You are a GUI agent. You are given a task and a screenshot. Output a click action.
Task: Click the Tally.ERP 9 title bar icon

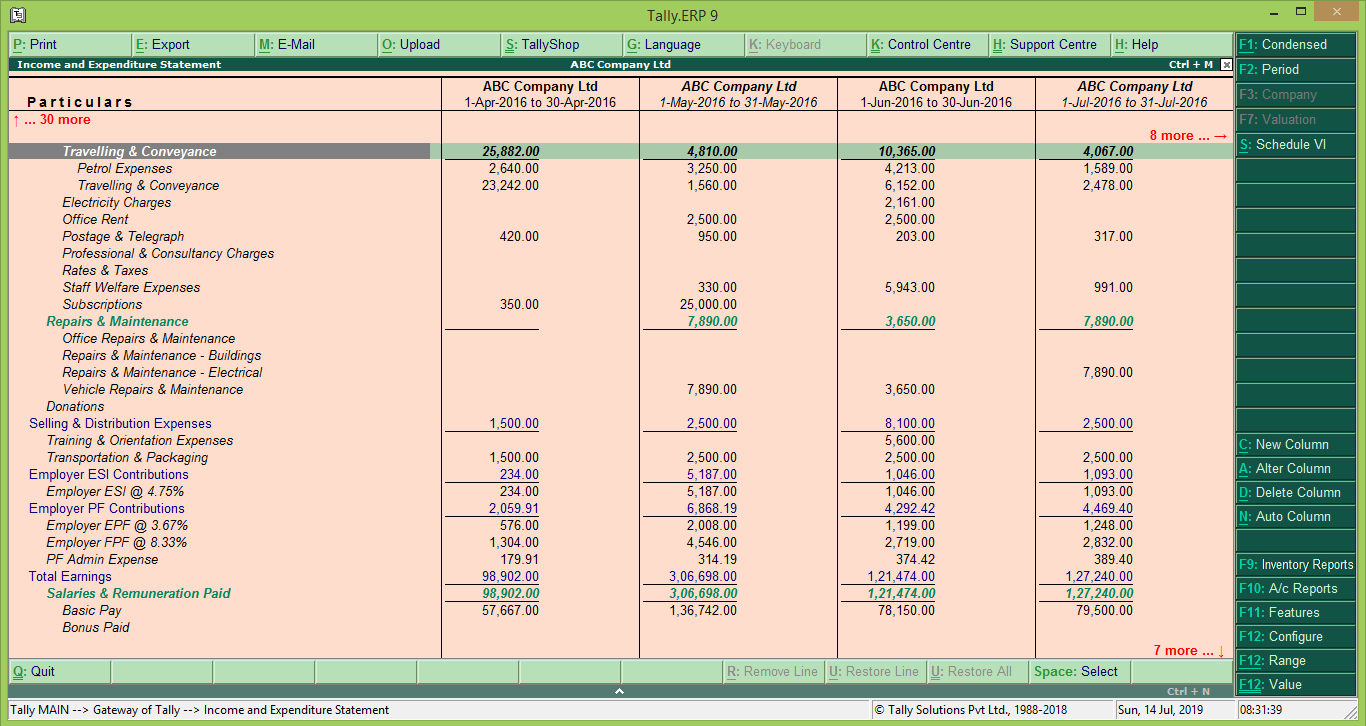pyautogui.click(x=17, y=15)
